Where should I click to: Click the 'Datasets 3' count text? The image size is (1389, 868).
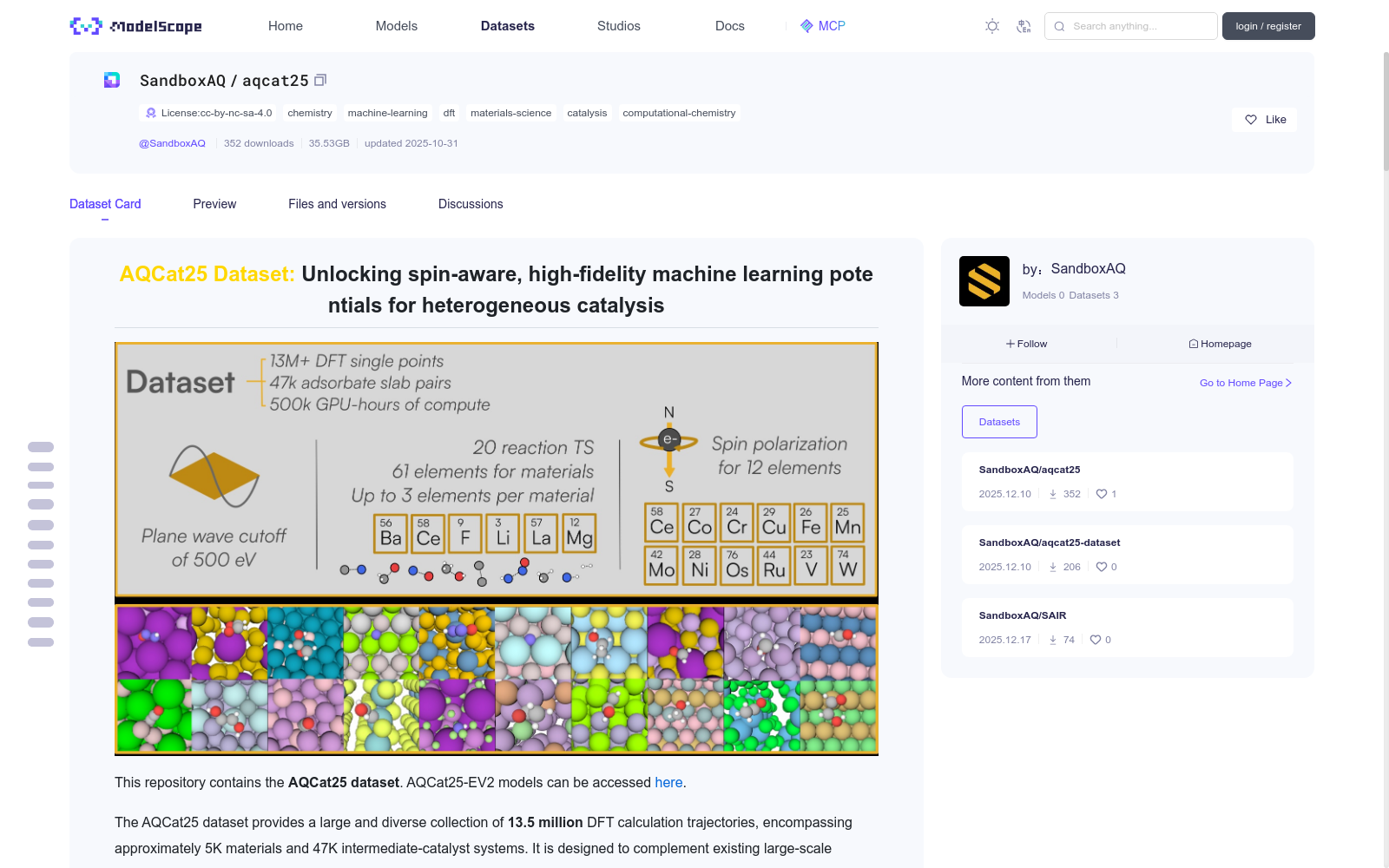click(x=1094, y=295)
